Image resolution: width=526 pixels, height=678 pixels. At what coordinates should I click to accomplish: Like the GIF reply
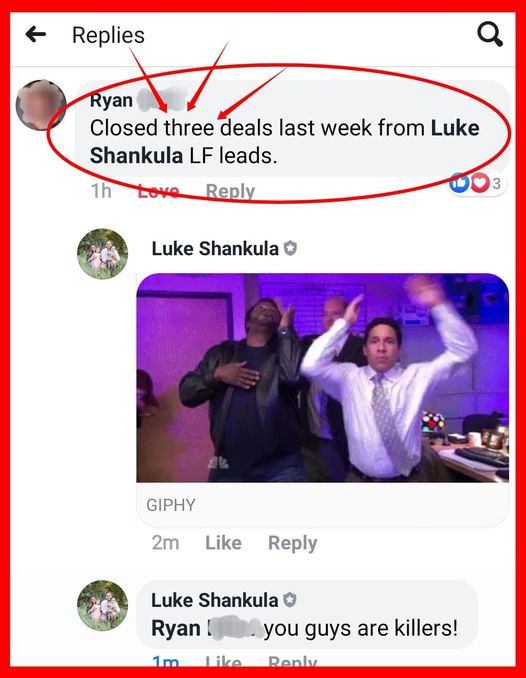tap(223, 543)
